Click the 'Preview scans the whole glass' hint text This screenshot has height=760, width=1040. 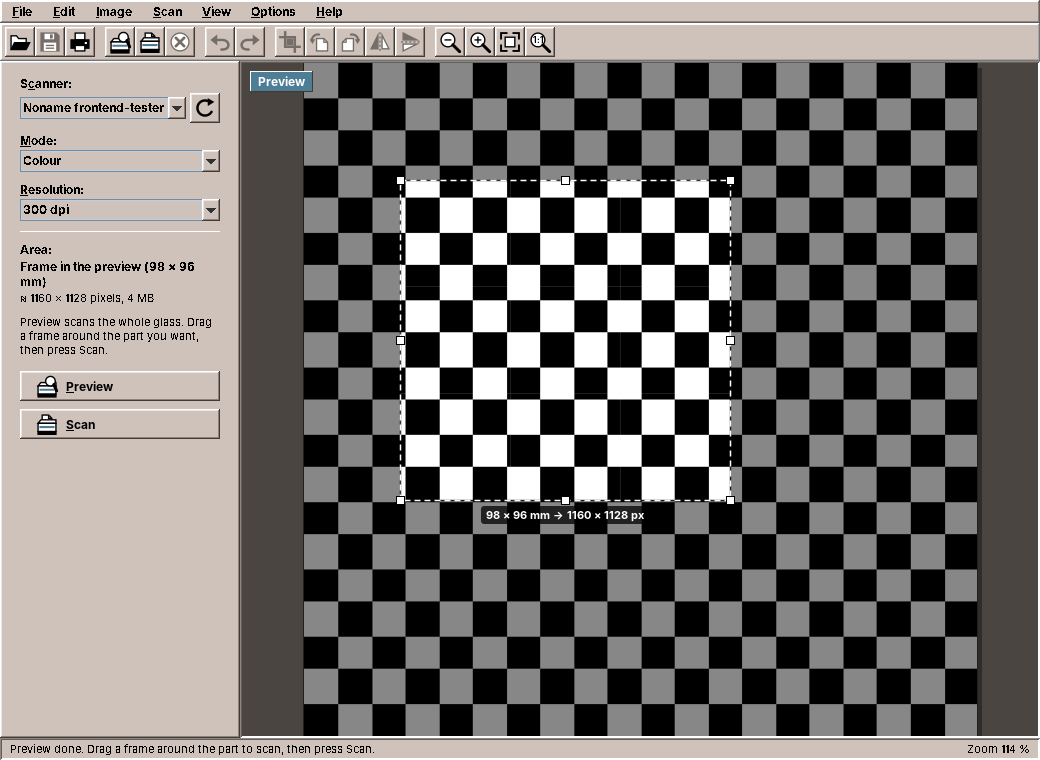116,336
